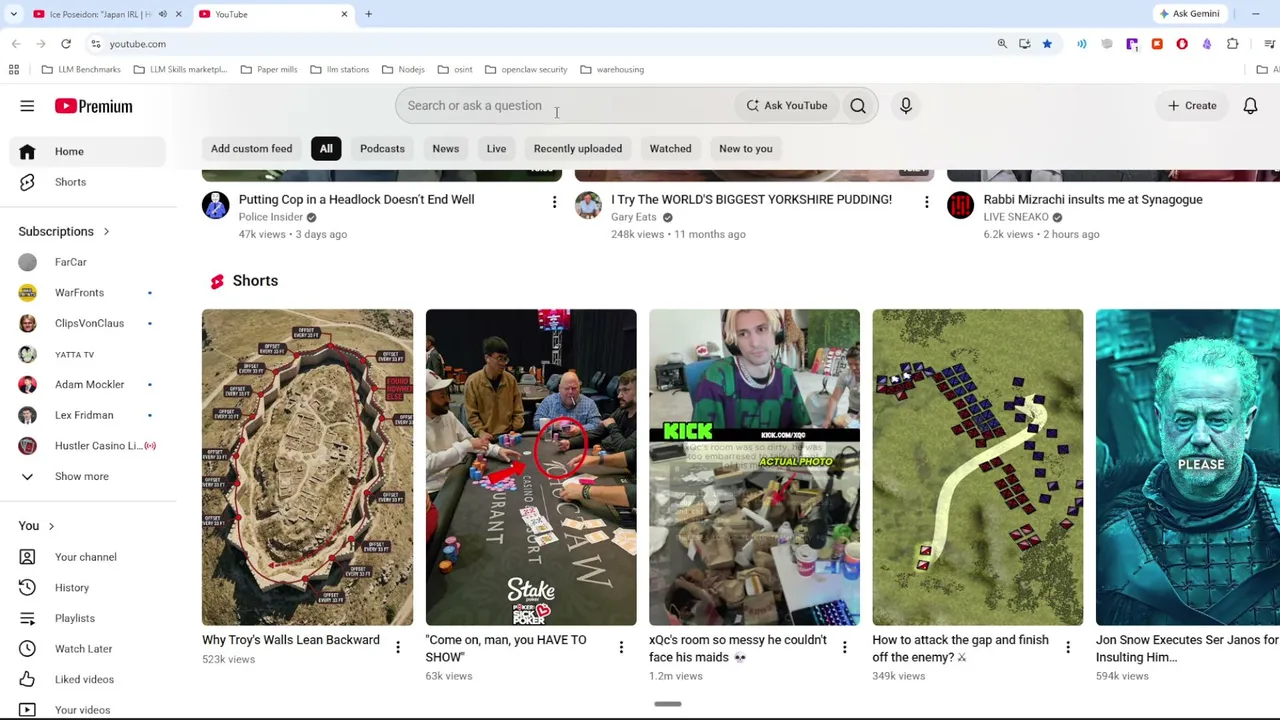Play the How to attack the gap short
The image size is (1280, 720).
pos(978,467)
